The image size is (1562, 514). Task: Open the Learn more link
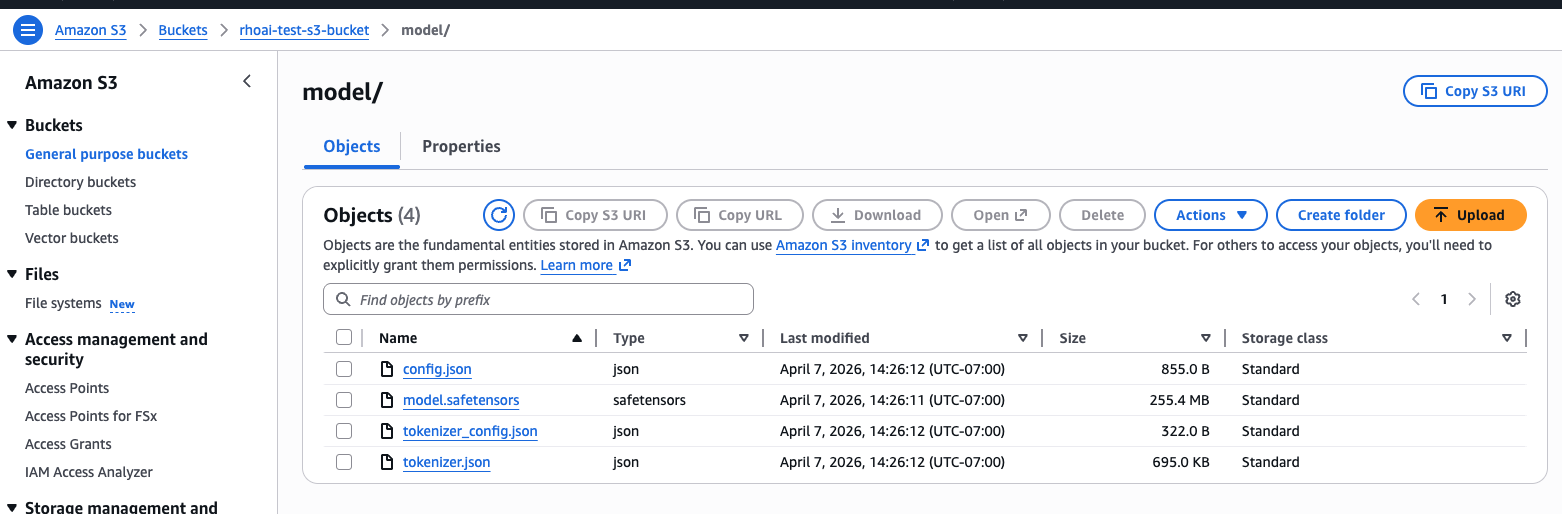tap(577, 265)
